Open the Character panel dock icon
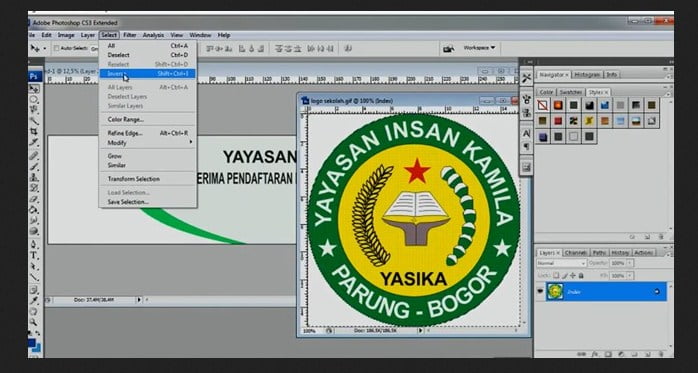The height and width of the screenshot is (373, 698). click(527, 133)
